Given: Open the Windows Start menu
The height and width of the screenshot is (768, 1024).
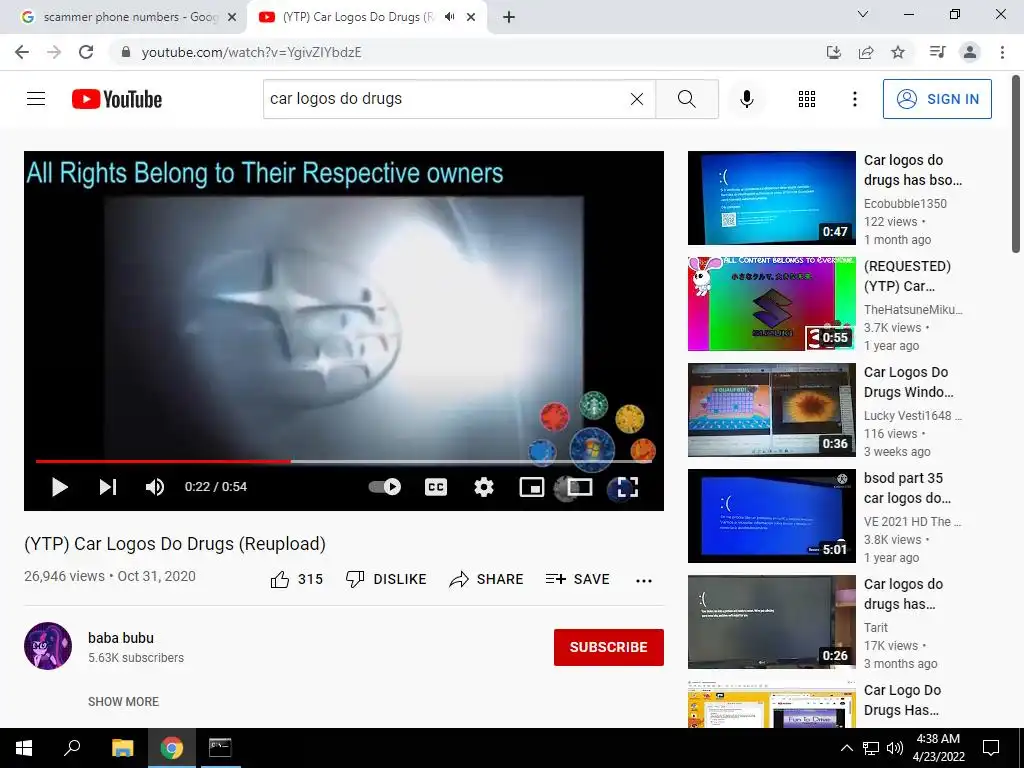Looking at the screenshot, I should point(24,748).
